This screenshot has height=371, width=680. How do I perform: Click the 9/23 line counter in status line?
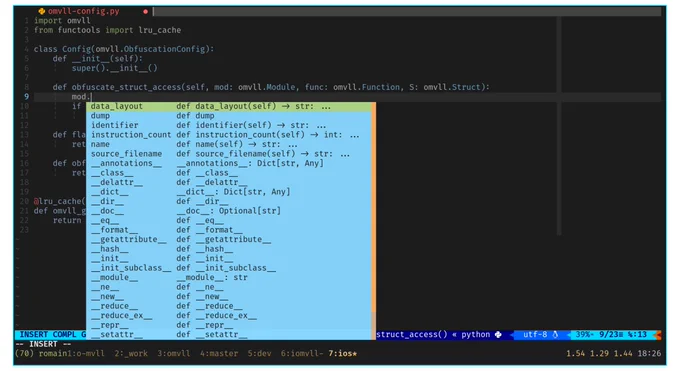(612, 335)
